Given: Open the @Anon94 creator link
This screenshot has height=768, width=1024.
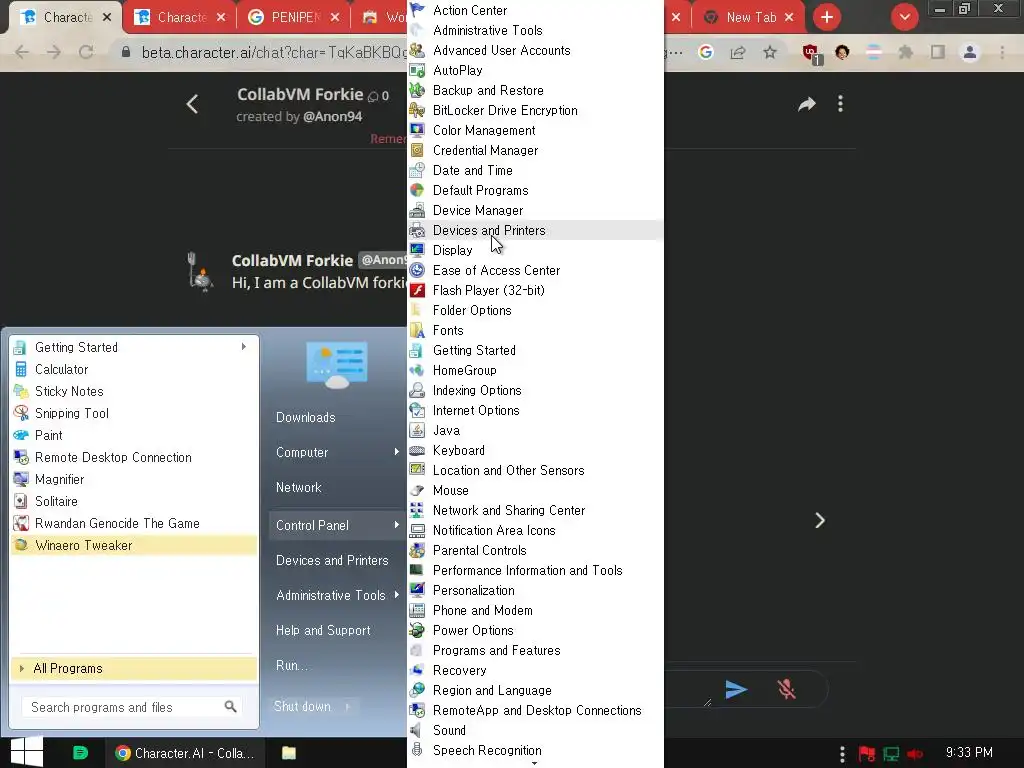Looking at the screenshot, I should pos(332,116).
